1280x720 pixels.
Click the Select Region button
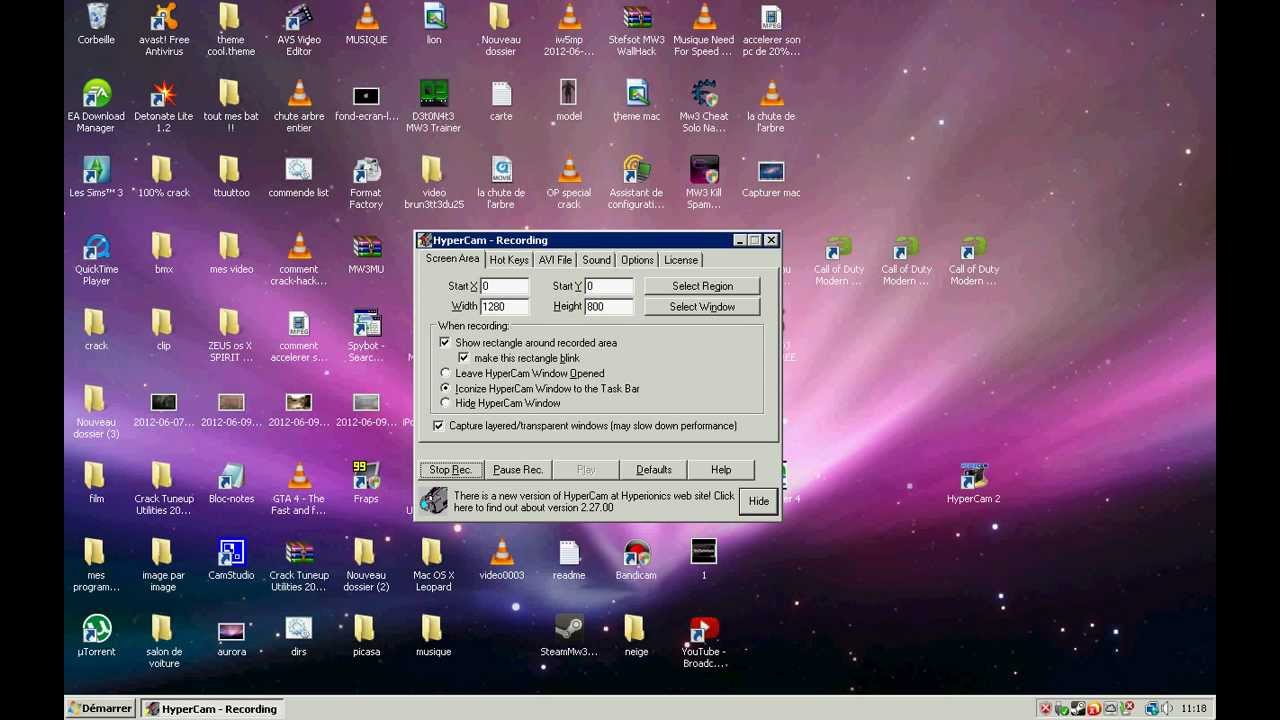(x=702, y=286)
